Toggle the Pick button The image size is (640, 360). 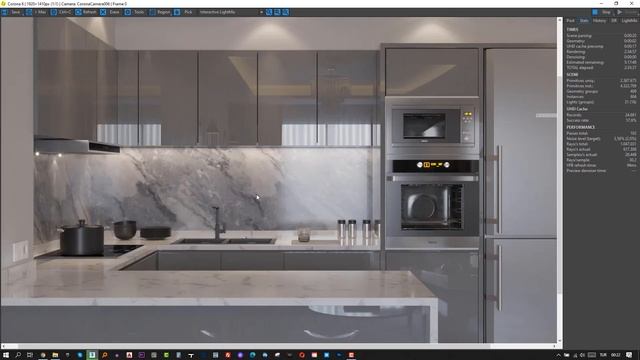184,12
